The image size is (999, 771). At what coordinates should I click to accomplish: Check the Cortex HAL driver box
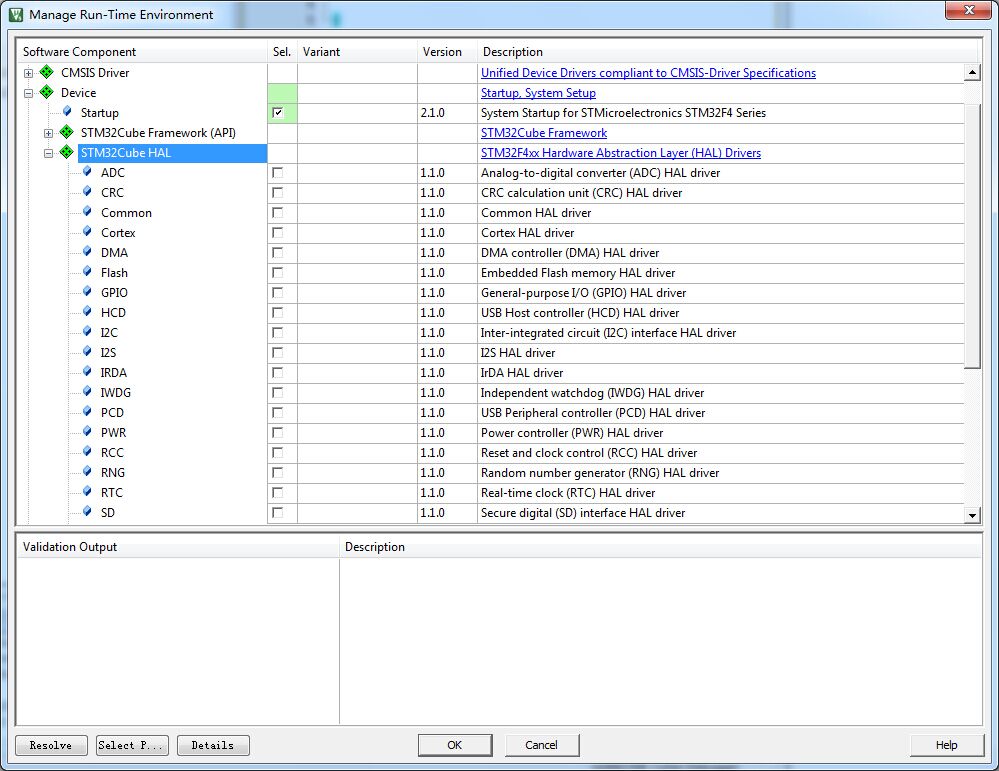[x=278, y=233]
